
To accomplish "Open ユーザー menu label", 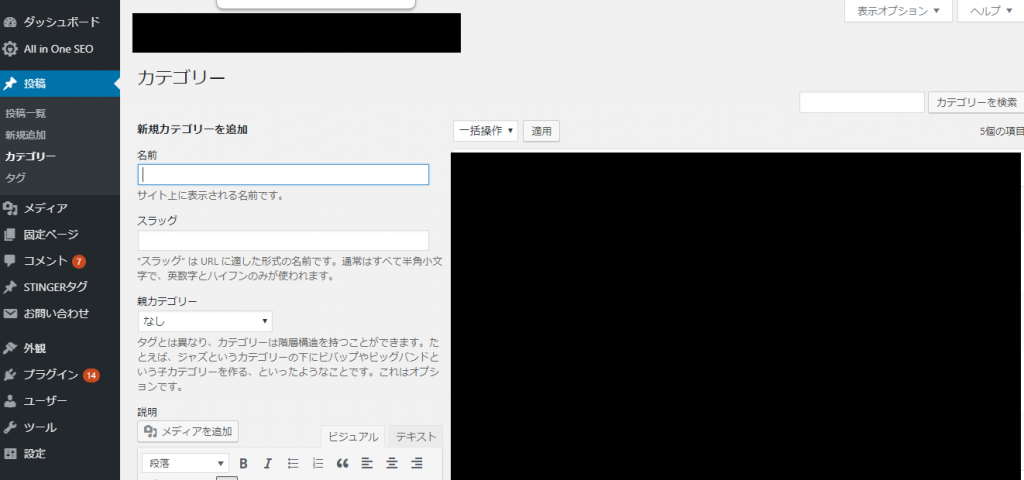I will 46,401.
